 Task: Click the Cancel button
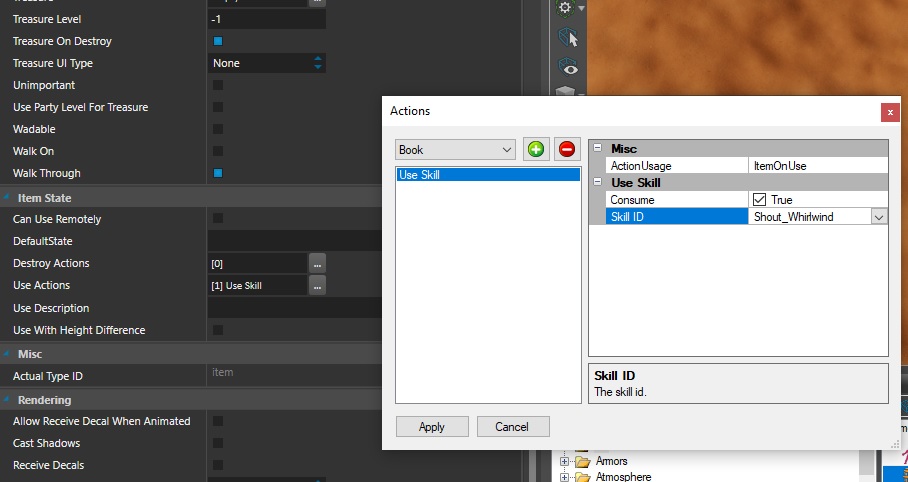[512, 427]
